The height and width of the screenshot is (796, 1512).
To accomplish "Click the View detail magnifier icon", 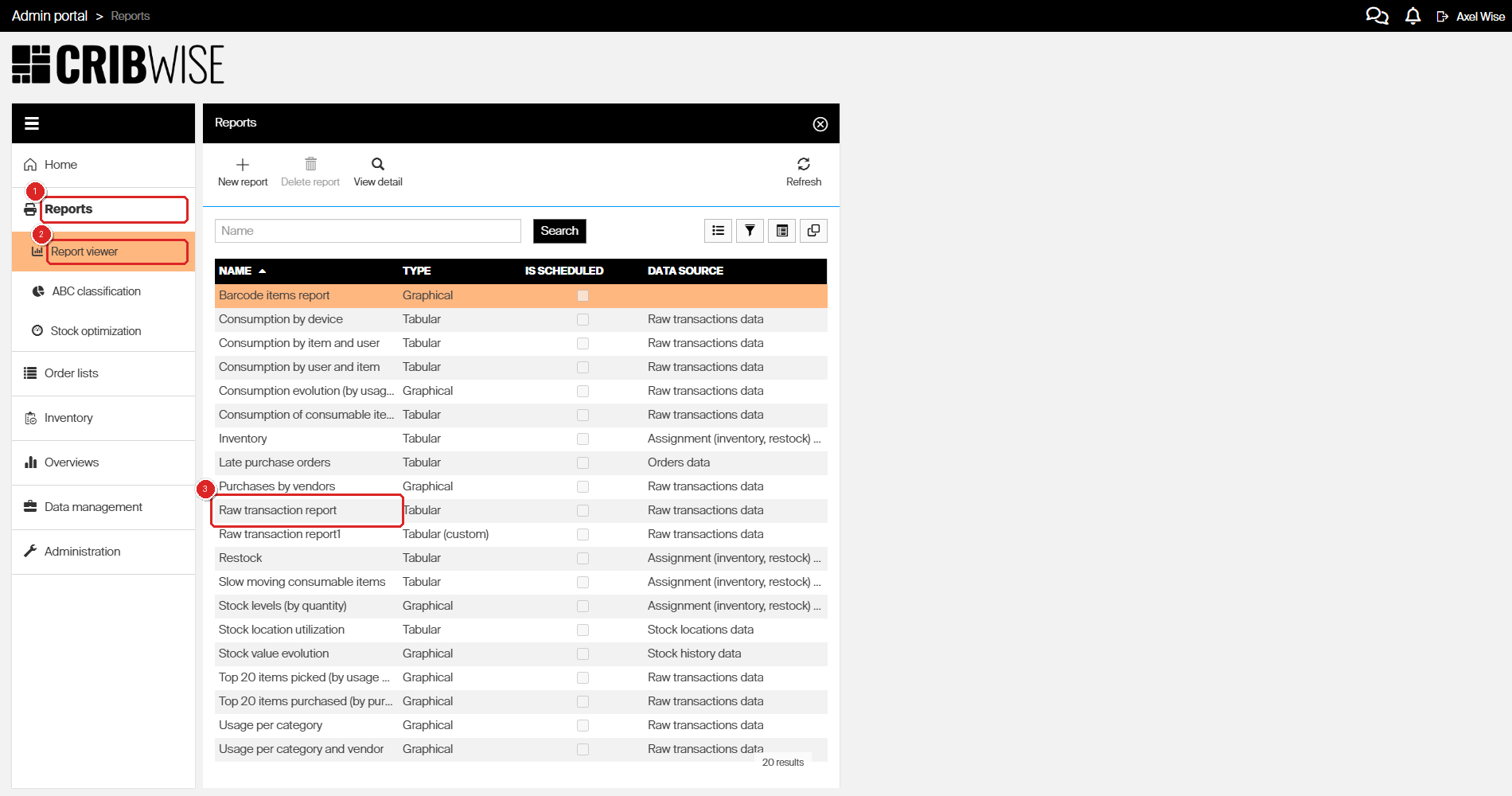I will [x=378, y=164].
